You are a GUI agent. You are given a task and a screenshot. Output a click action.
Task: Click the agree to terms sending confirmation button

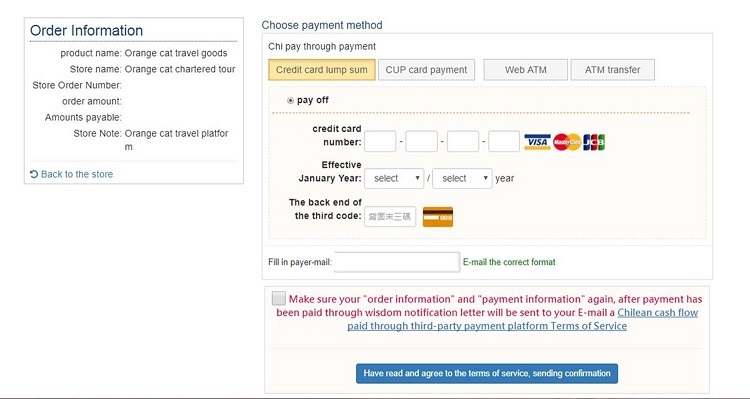[487, 374]
